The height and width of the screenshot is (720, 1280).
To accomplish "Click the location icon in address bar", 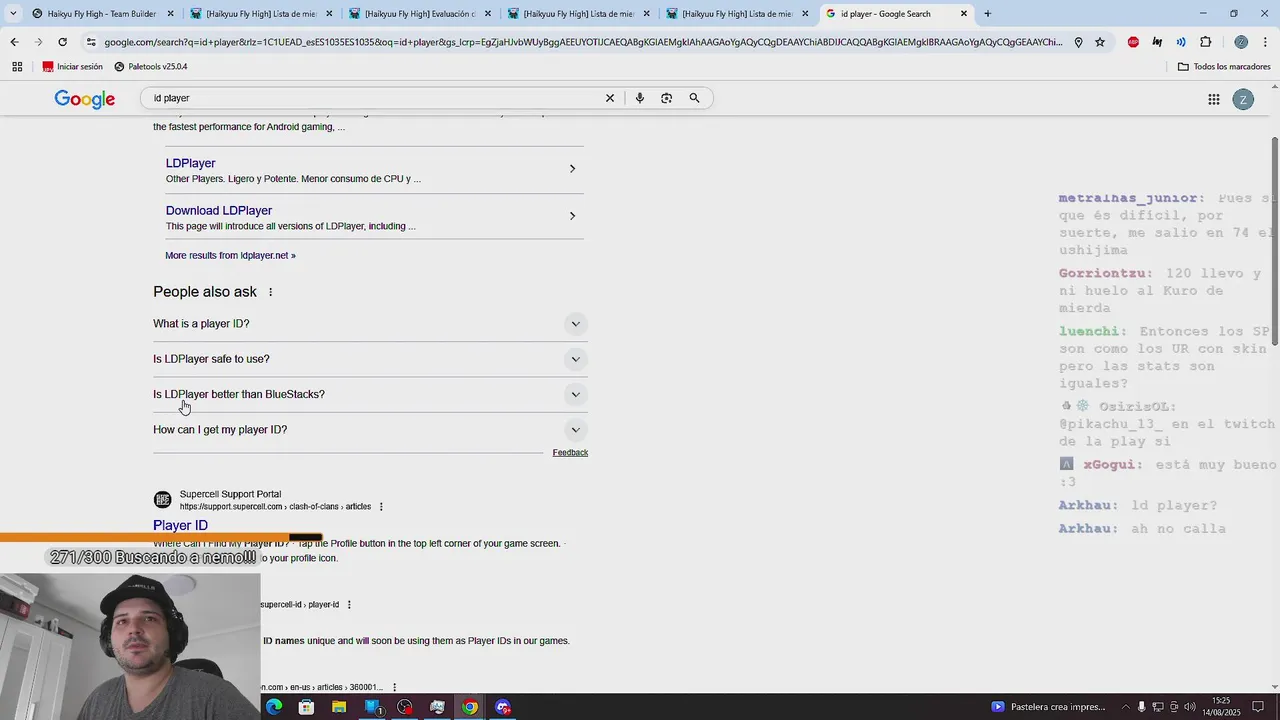I will click(x=1078, y=42).
